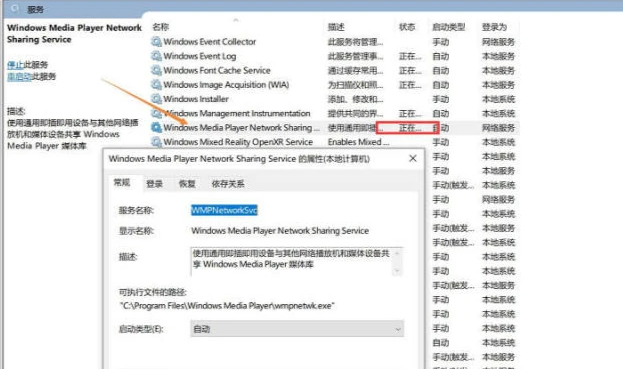Click the Windows Media Player Network Sharing gear icon
The image size is (623, 369).
pyautogui.click(x=157, y=128)
